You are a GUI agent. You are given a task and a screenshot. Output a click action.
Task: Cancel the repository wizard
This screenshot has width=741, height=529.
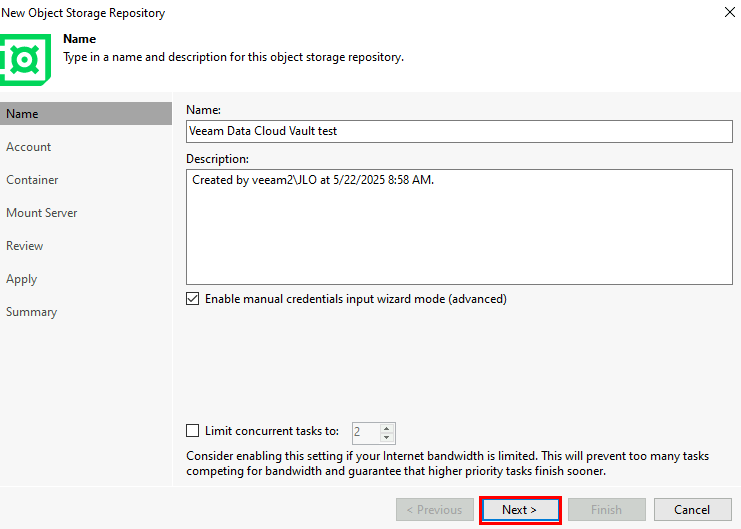[x=692, y=510]
